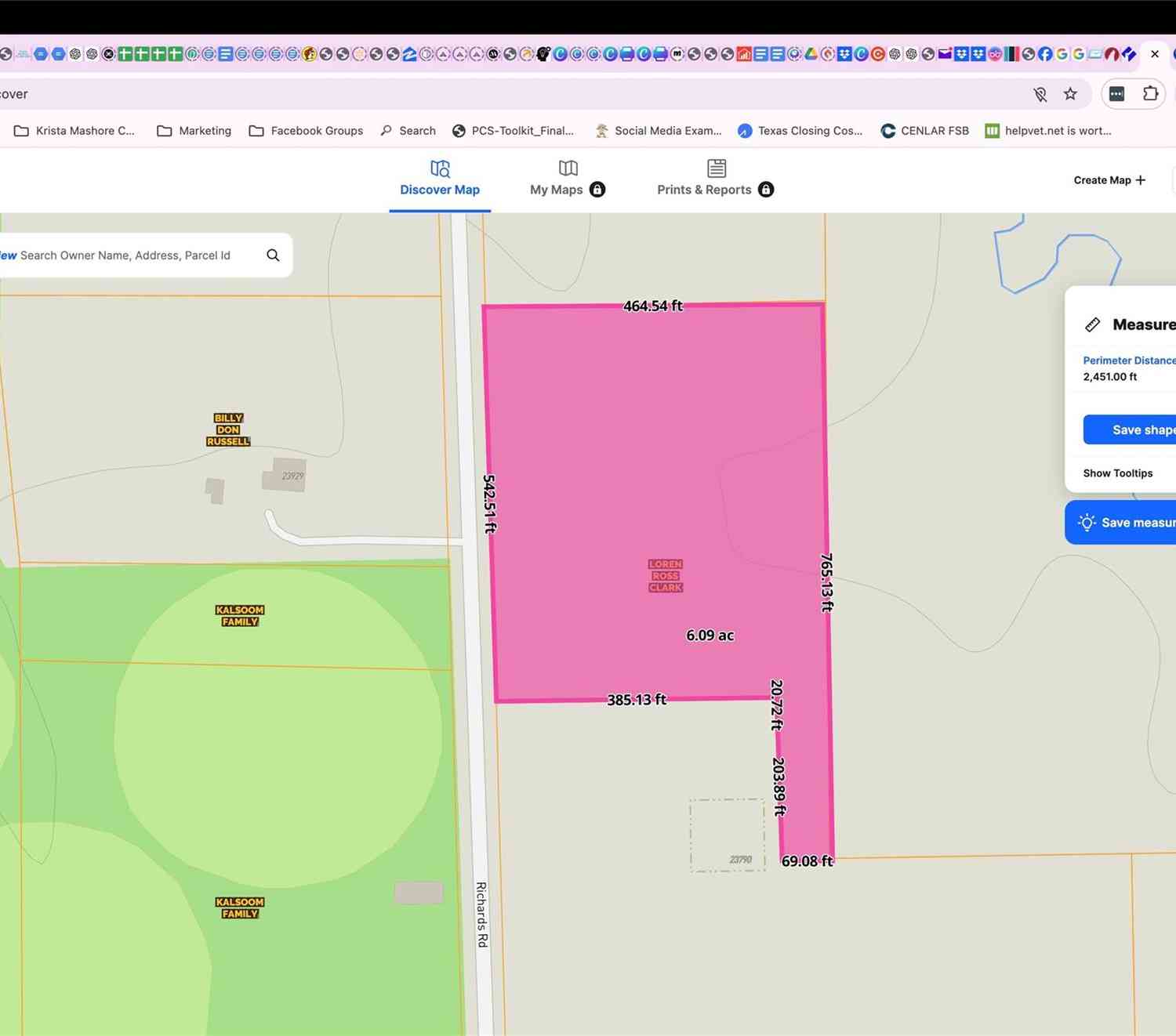Open the password manager extension icon
The width and height of the screenshot is (1176, 1036).
(1117, 94)
